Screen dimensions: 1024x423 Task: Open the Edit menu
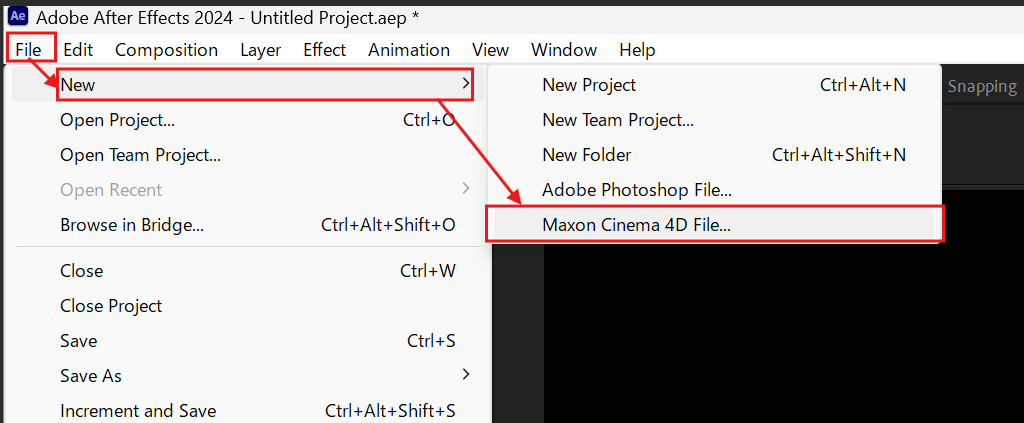pos(78,50)
